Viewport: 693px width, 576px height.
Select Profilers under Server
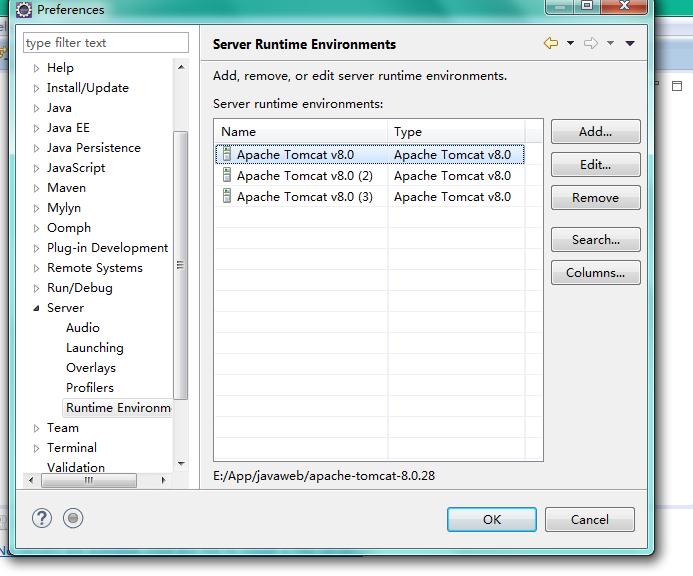90,388
